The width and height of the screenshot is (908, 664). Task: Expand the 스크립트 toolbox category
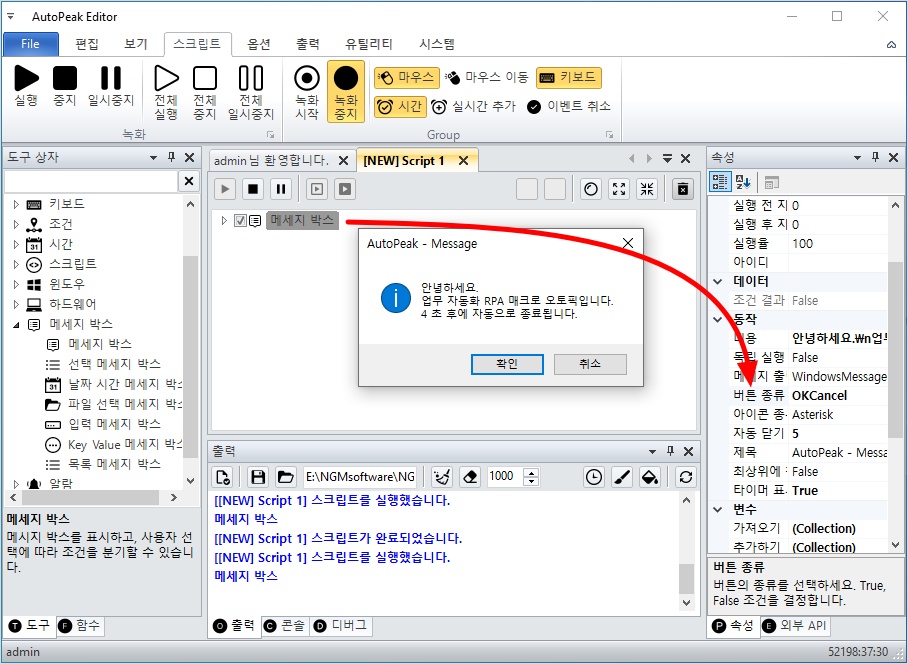16,265
